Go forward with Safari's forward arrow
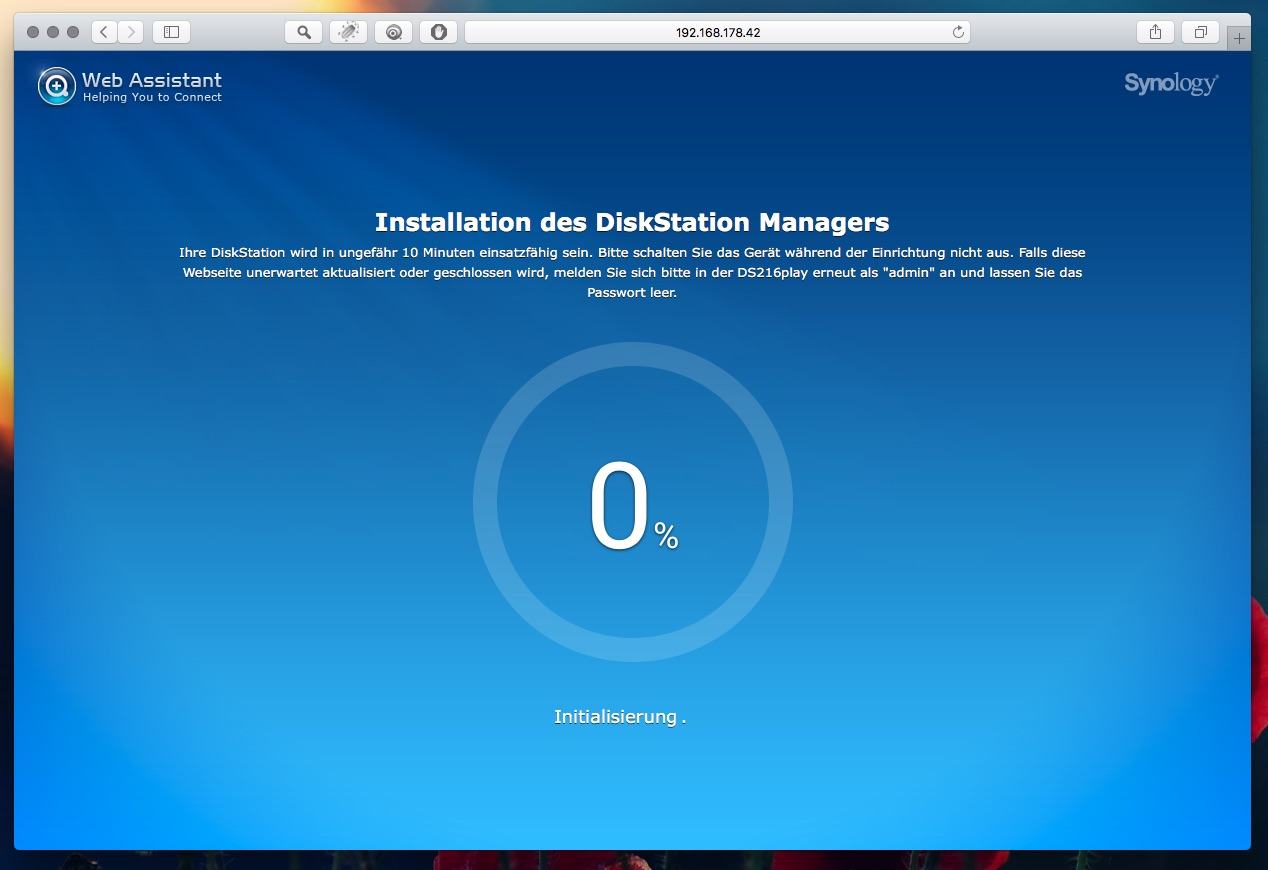 (130, 32)
